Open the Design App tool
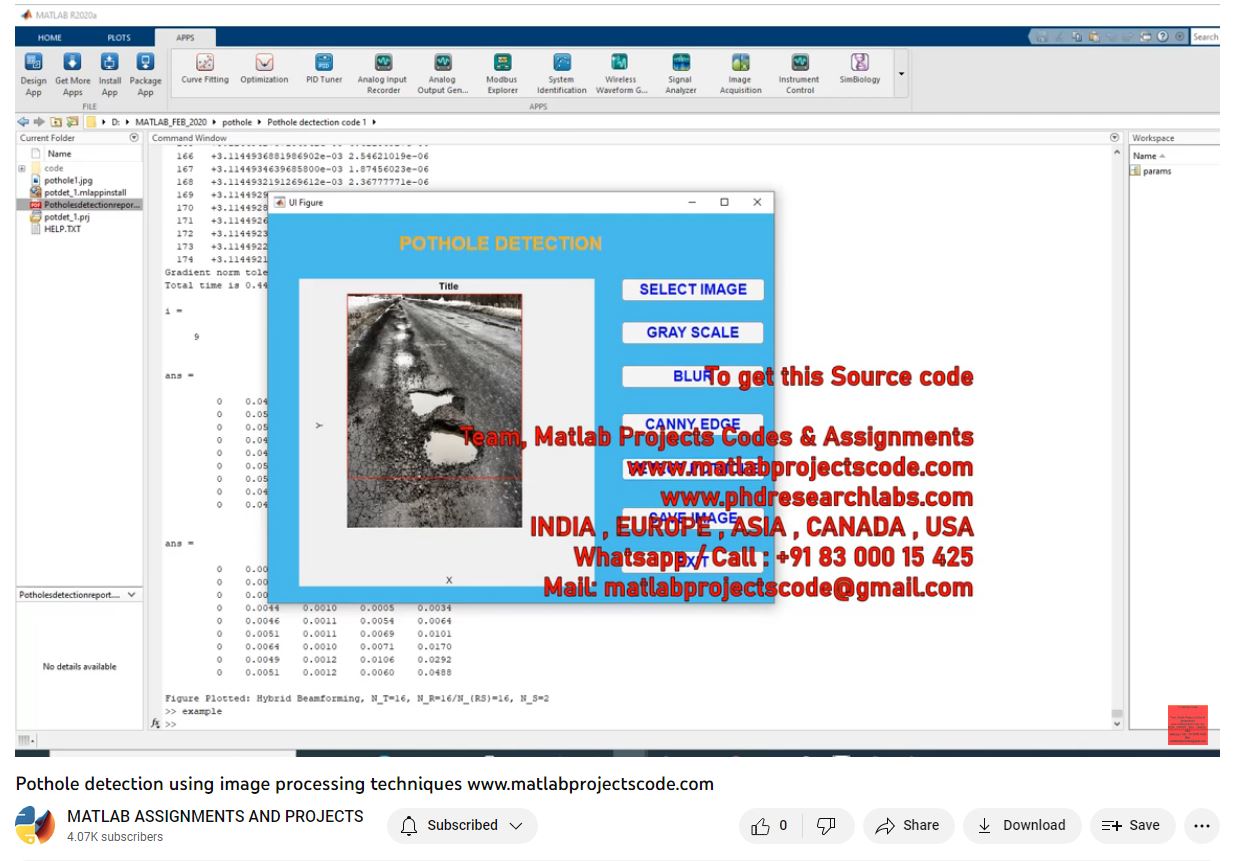 (x=33, y=75)
